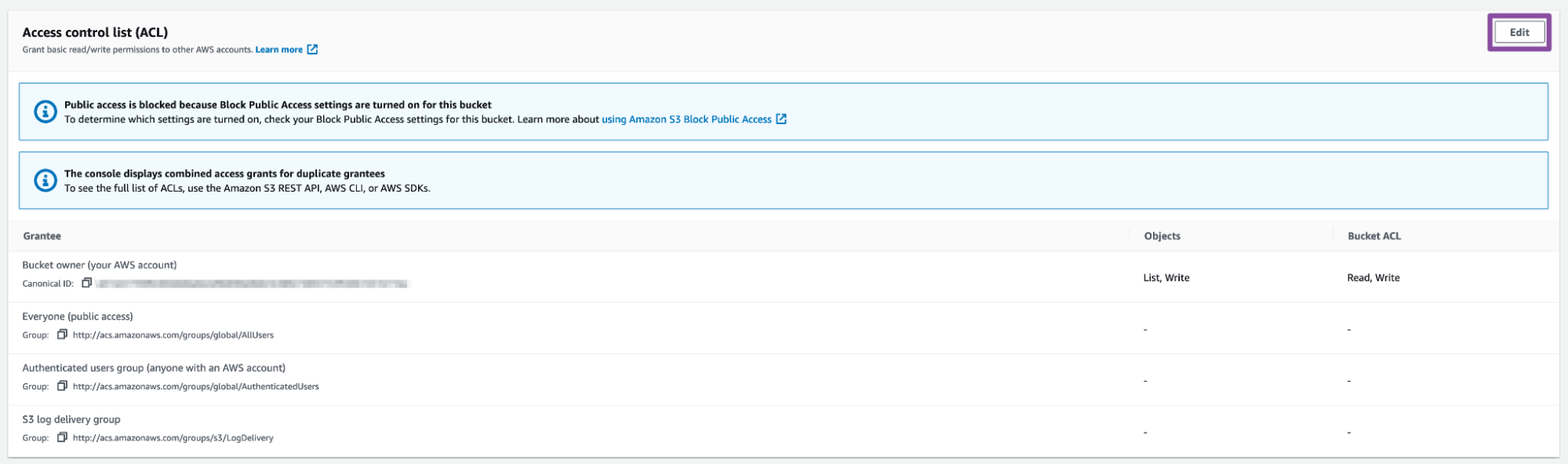Image resolution: width=1568 pixels, height=464 pixels.
Task: Select 'S3 log delivery group' row label
Action: click(x=71, y=419)
